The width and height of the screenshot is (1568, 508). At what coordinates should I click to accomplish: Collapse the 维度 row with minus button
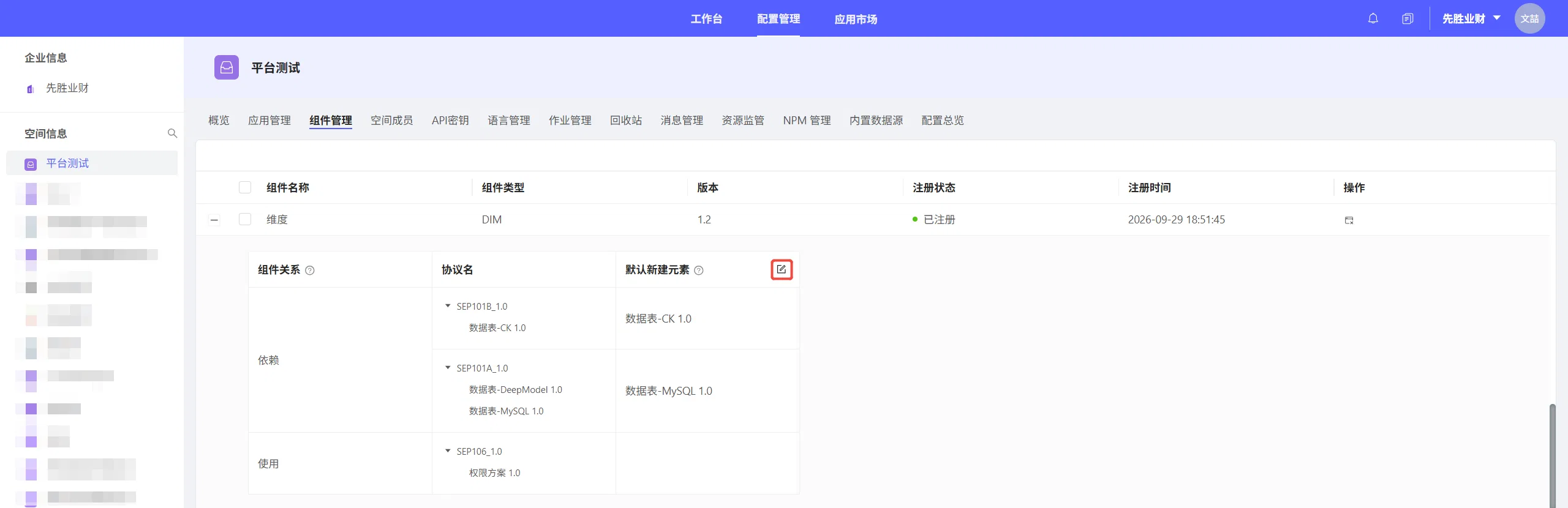click(214, 220)
